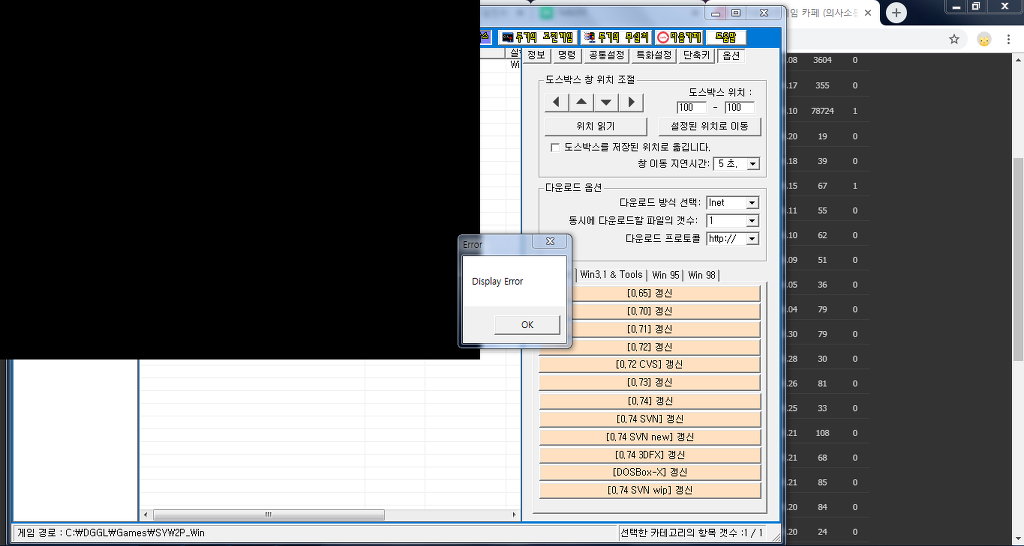The width and height of the screenshot is (1024, 546).
Task: Switch to the Win3.1 & Tools tab
Action: point(611,275)
